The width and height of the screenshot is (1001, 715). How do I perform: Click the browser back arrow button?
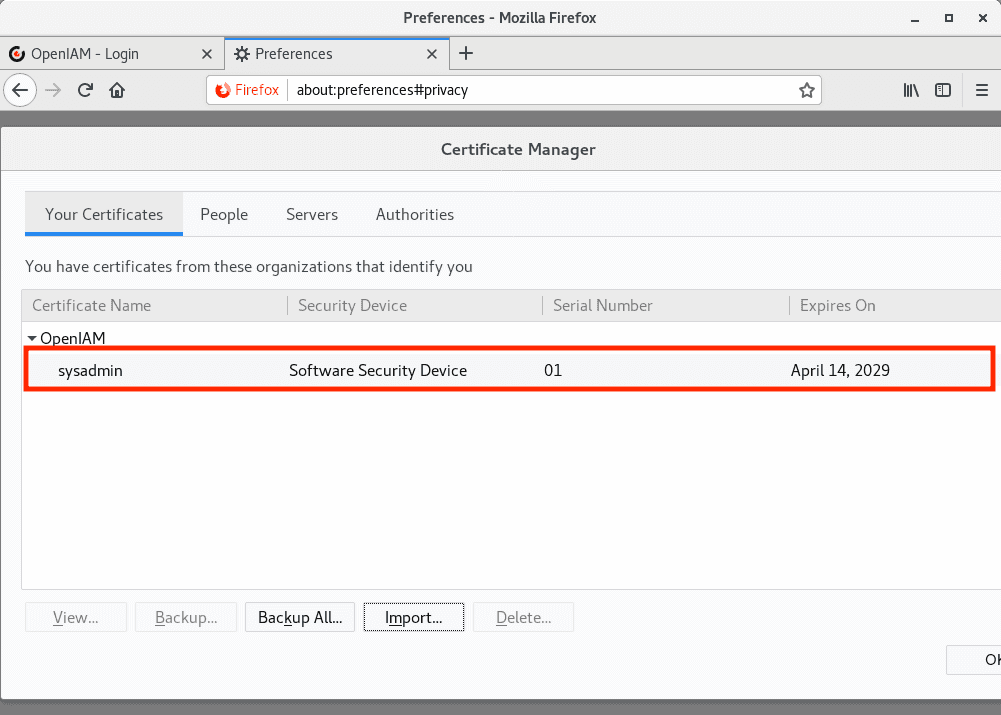(x=21, y=90)
